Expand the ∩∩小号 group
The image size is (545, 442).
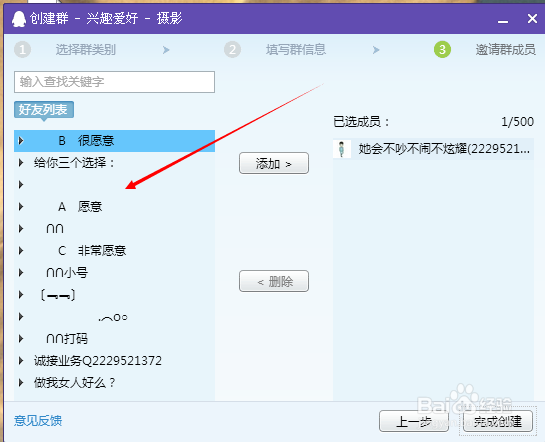[21, 273]
